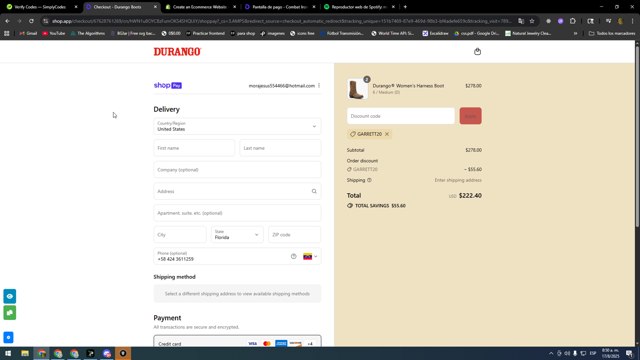Open the phone country flag selector
Screen dimensions: 640x360
pyautogui.click(x=310, y=256)
